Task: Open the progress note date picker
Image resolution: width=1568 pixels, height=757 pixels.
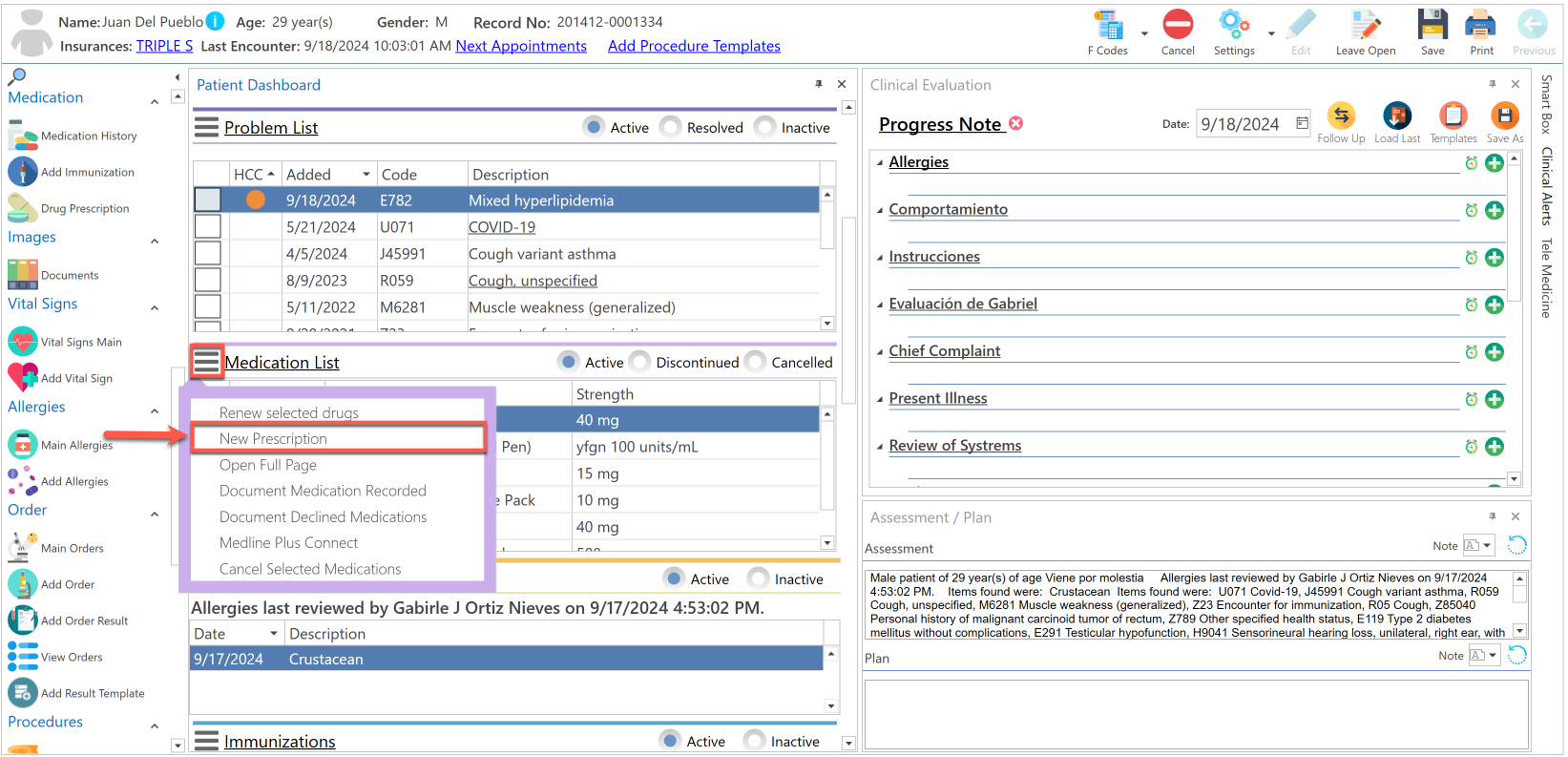Action: [1303, 123]
